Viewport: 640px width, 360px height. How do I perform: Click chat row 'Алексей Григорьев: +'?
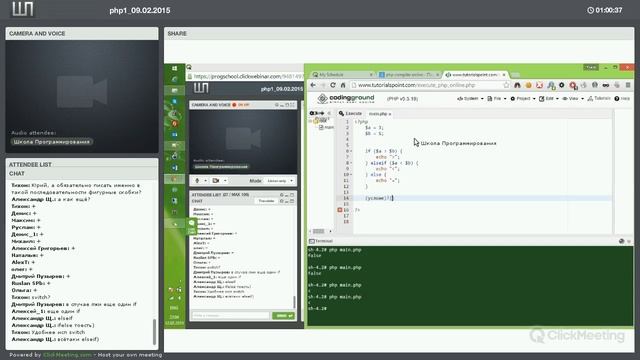click(x=43, y=248)
